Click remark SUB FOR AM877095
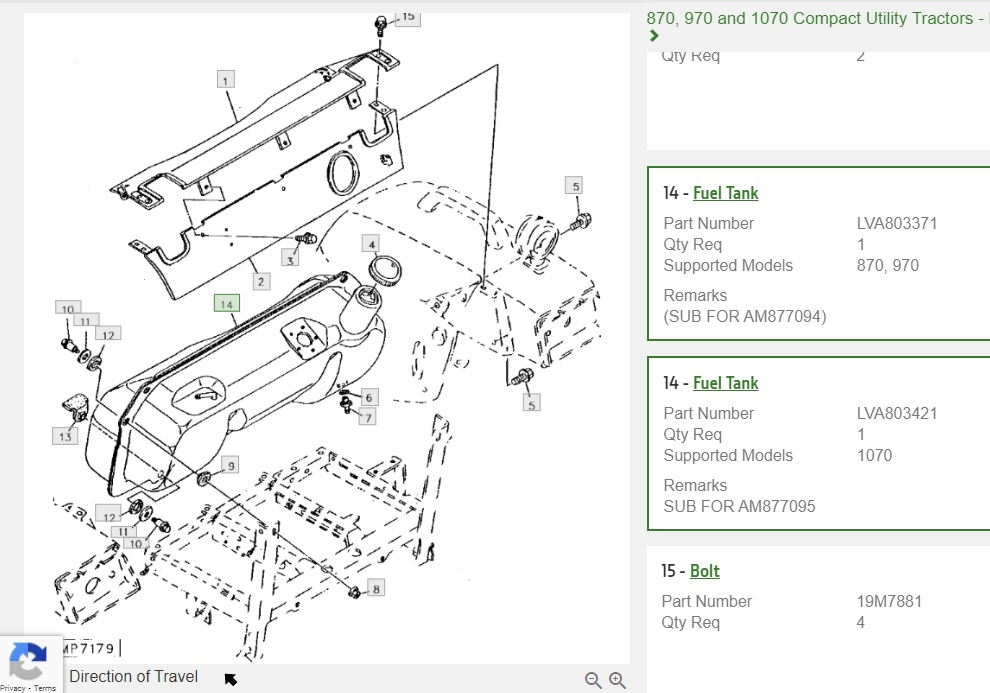 coord(739,507)
